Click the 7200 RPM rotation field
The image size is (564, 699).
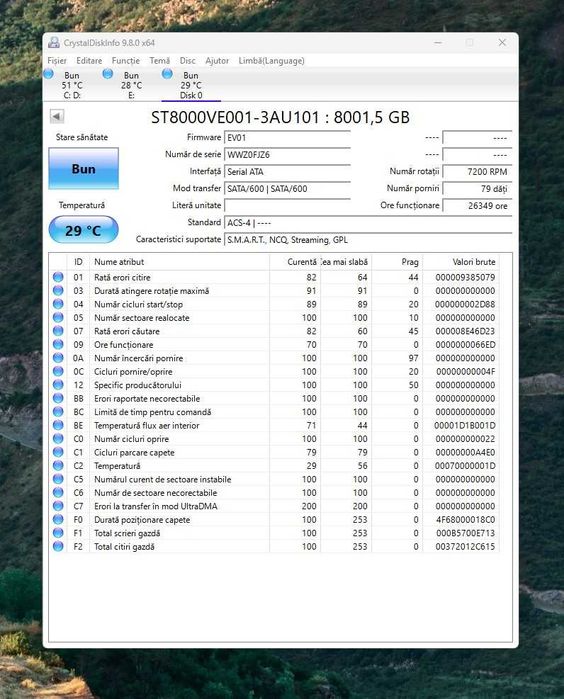point(477,172)
